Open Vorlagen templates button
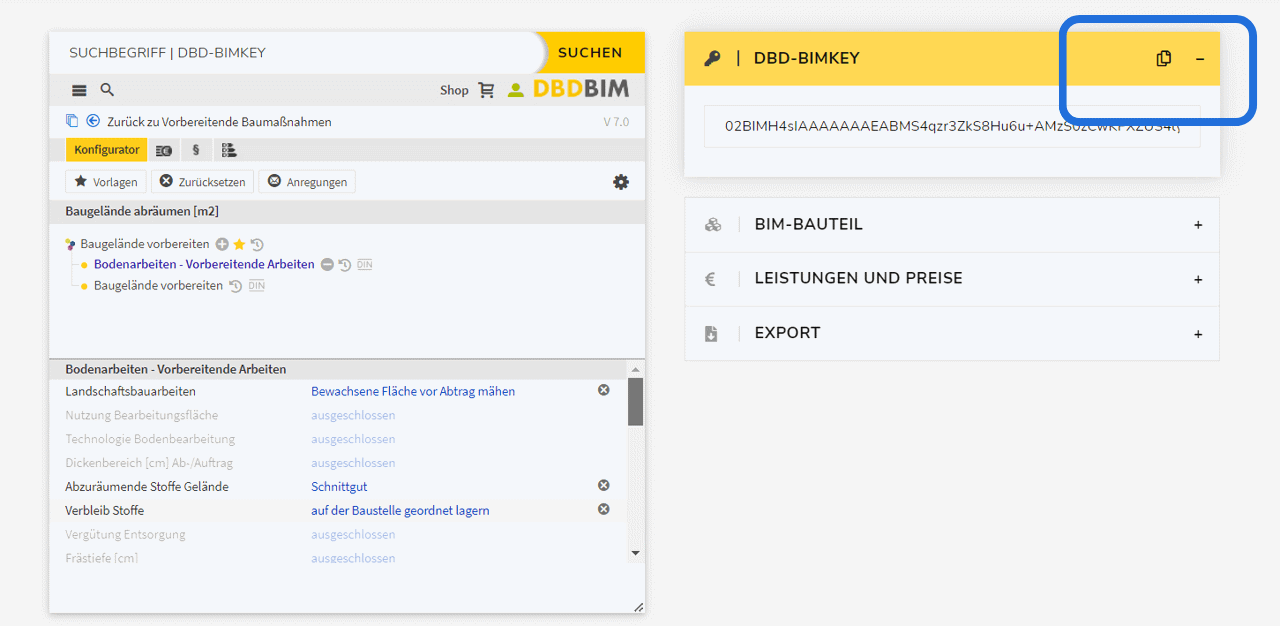Screen dimensions: 1280x626 point(106,182)
